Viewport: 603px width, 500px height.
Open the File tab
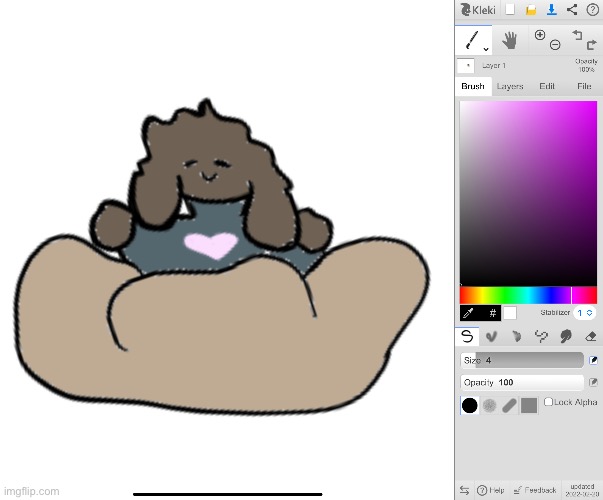[584, 86]
